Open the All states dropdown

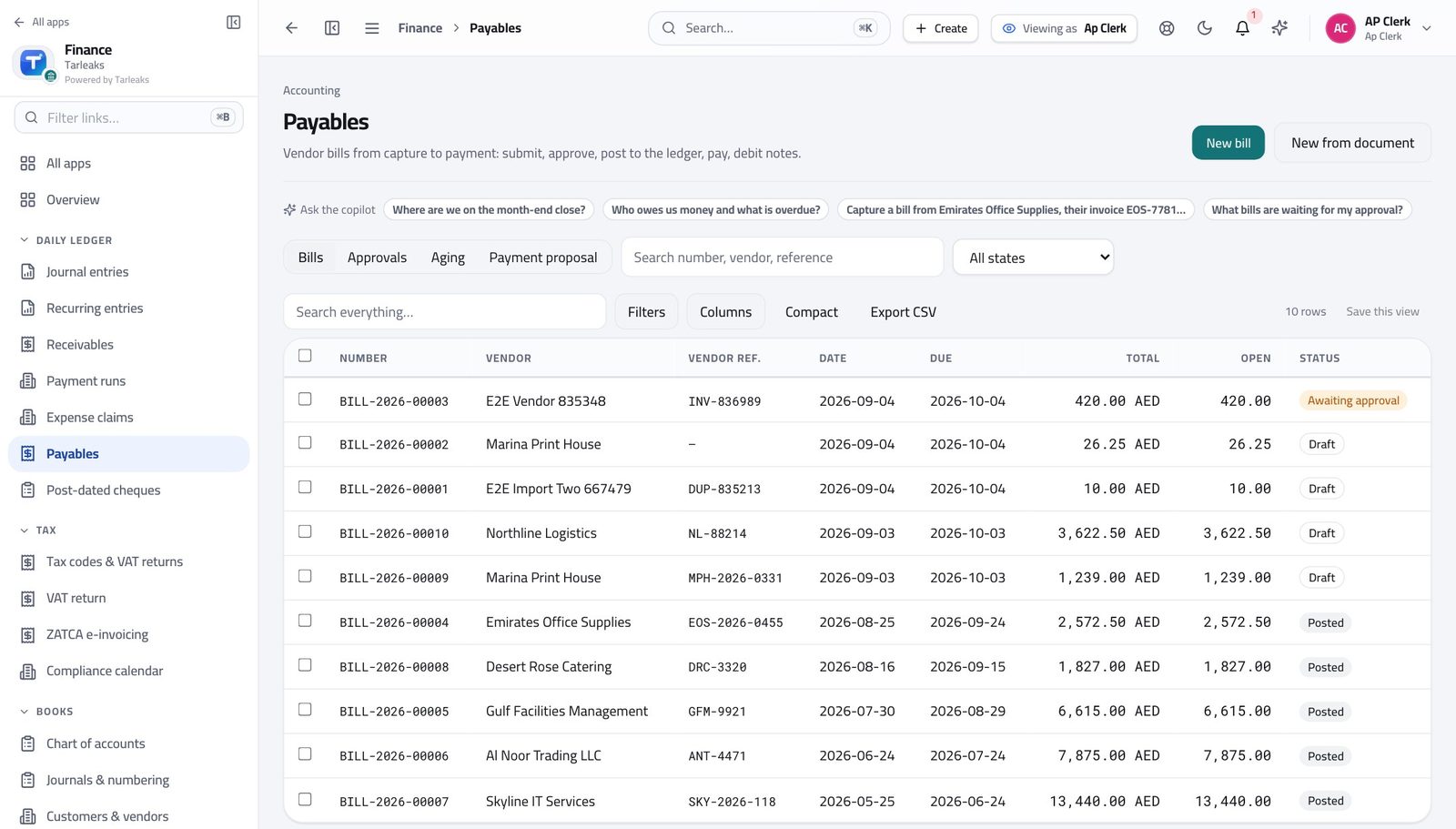(1033, 258)
